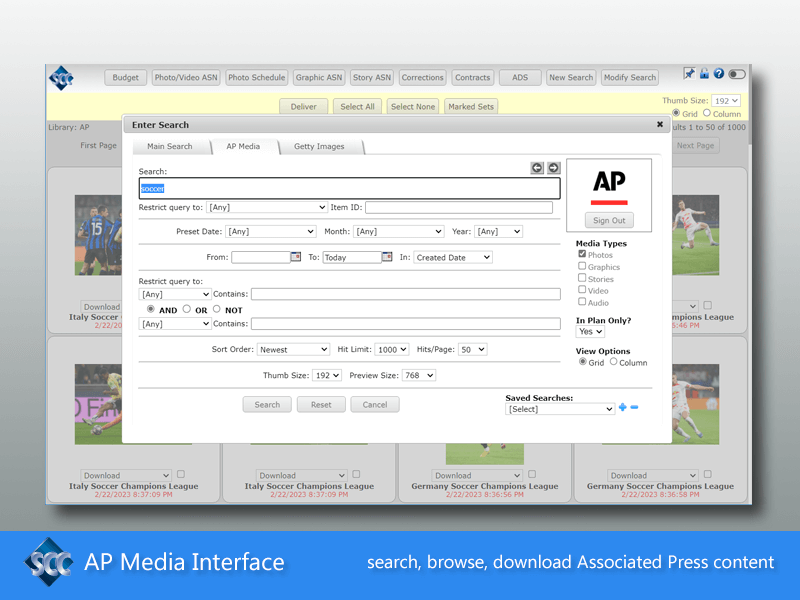Open the Preview Size dropdown
800x600 pixels.
(419, 376)
